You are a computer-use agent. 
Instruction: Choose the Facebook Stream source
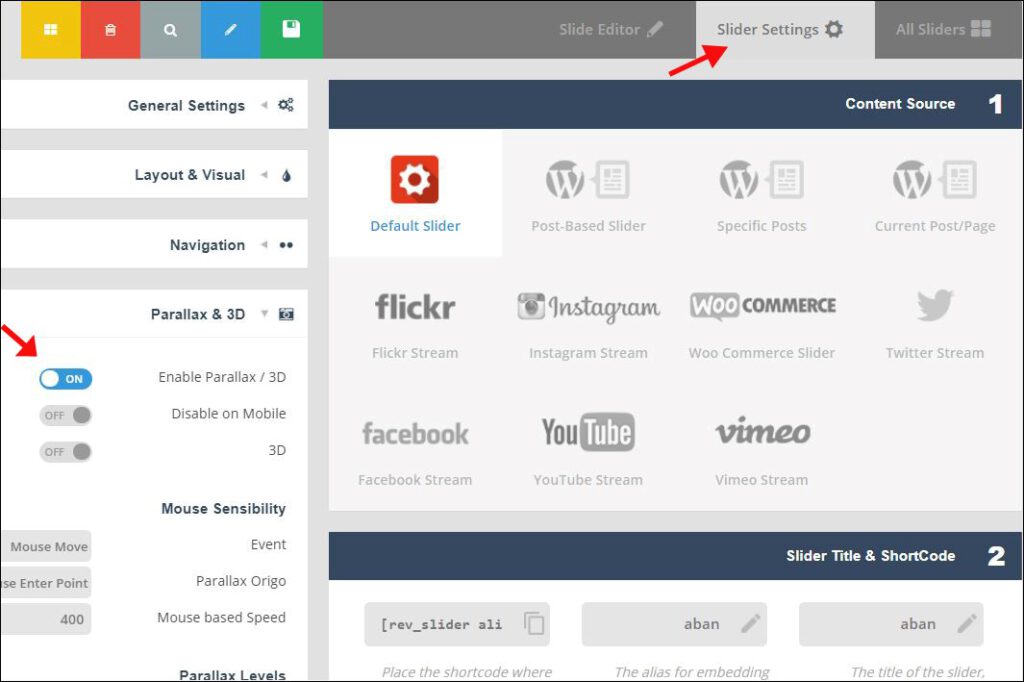(x=415, y=448)
